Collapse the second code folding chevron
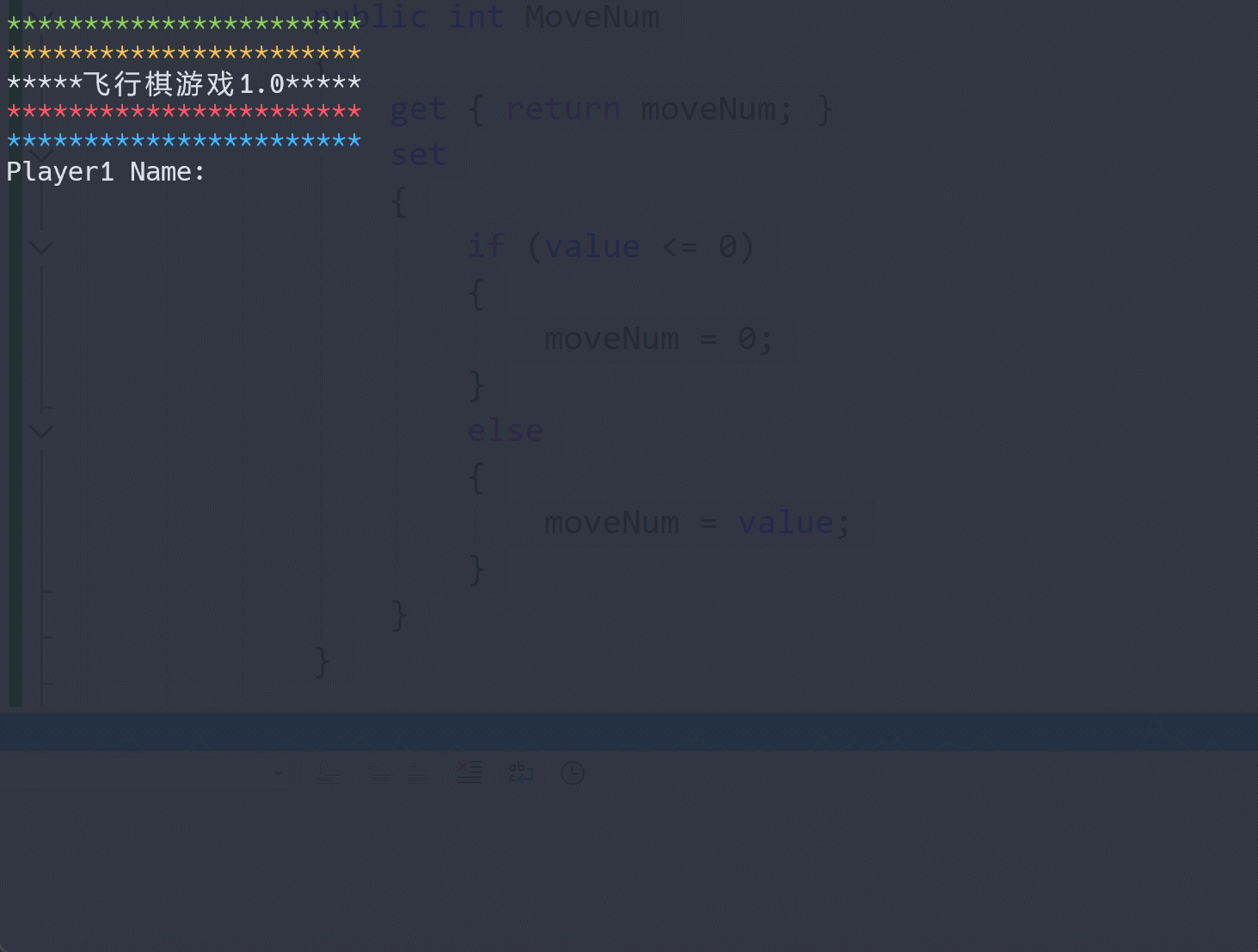This screenshot has width=1258, height=952. (40, 431)
